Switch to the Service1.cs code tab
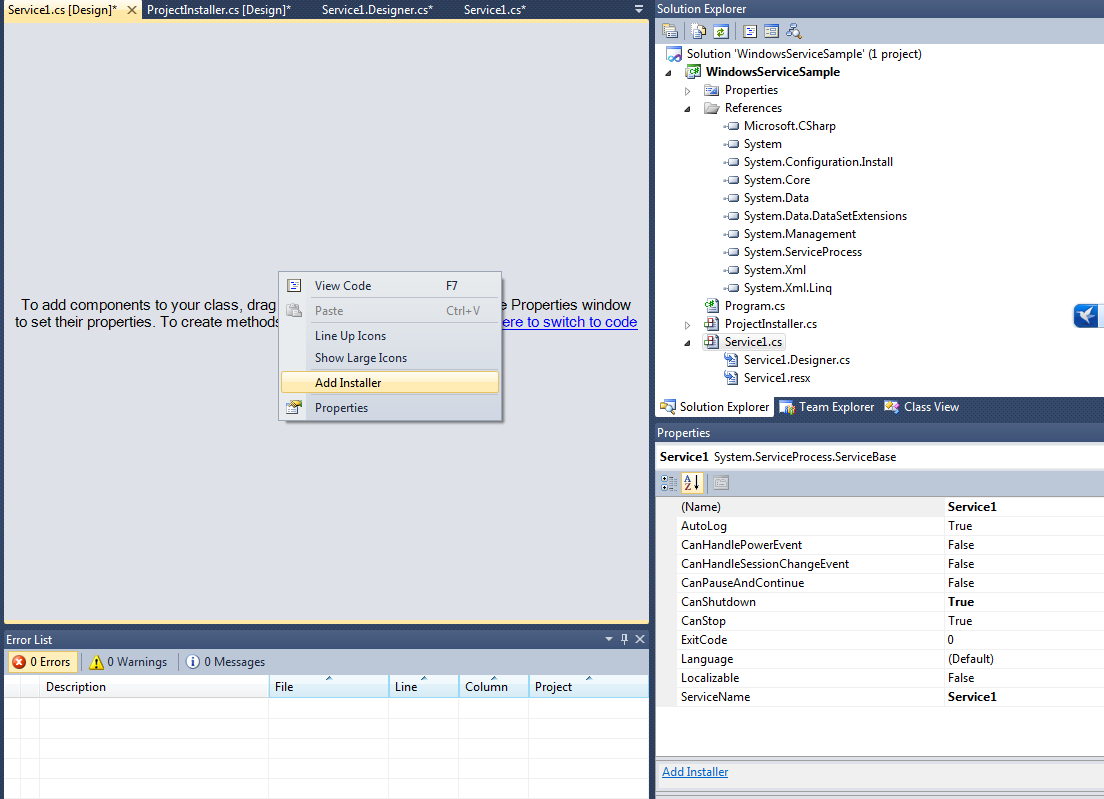The width and height of the screenshot is (1104, 799). pyautogui.click(x=495, y=10)
